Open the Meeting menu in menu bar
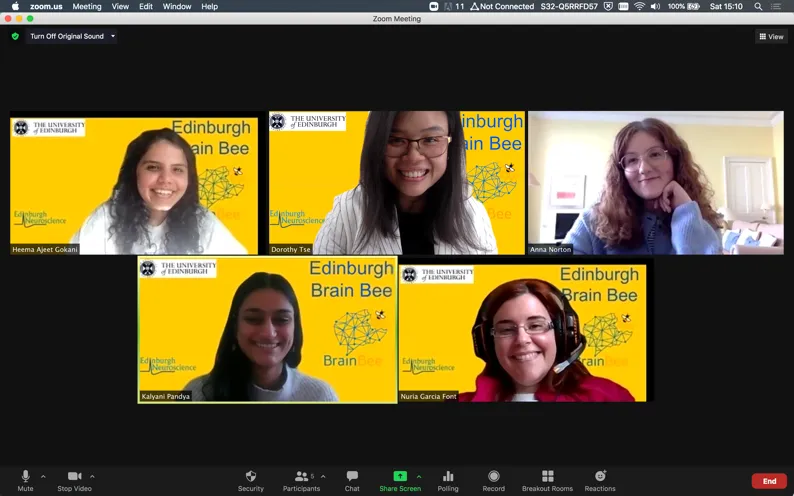Screen dimensions: 794x496 tap(86, 6)
